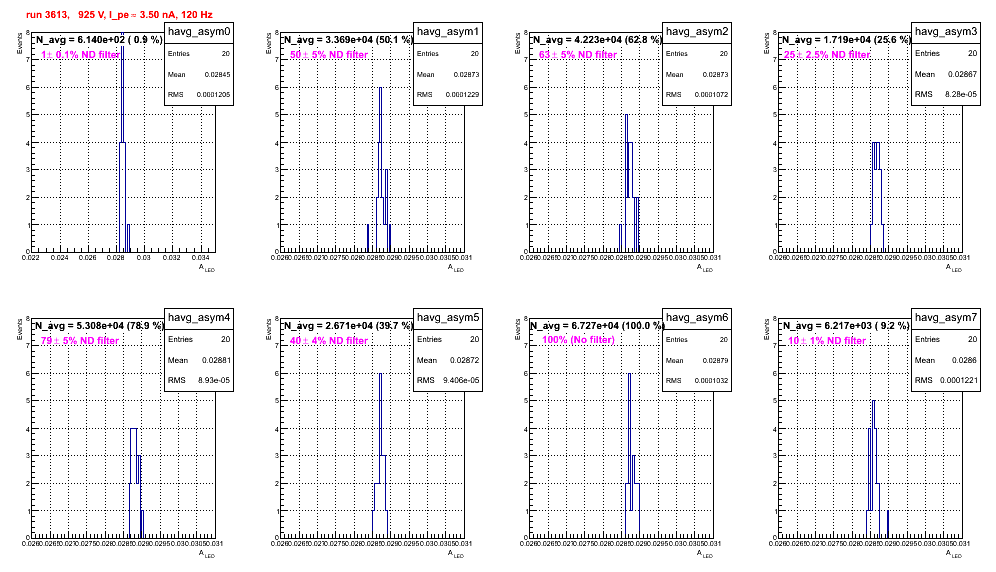This screenshot has width=996, height=572.
Task: Click RMS value 0.0001229 in havg_asym1 box
Action: pos(462,94)
